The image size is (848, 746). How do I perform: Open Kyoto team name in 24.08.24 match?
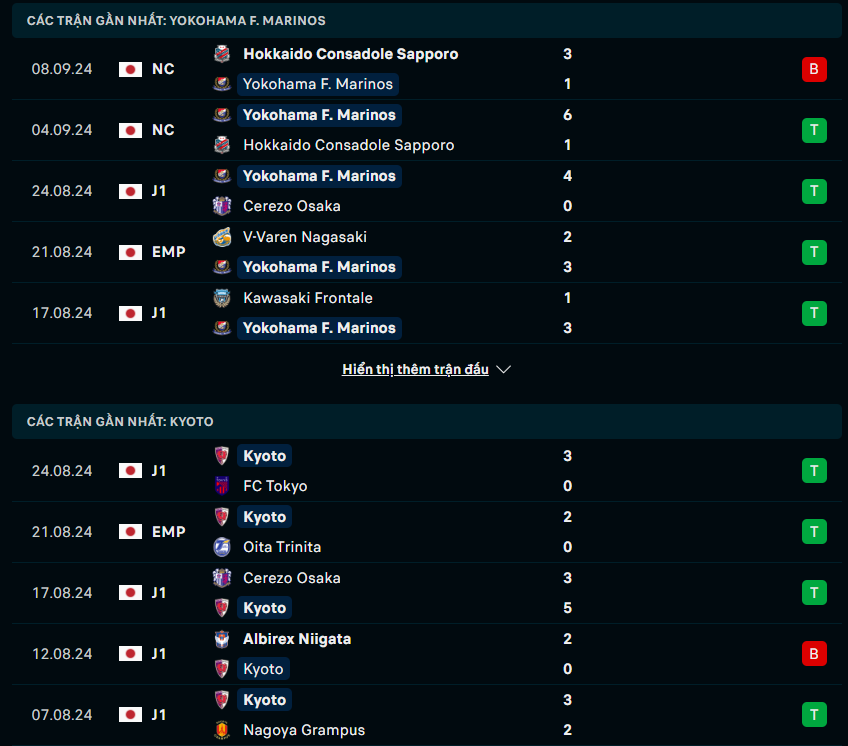264,455
